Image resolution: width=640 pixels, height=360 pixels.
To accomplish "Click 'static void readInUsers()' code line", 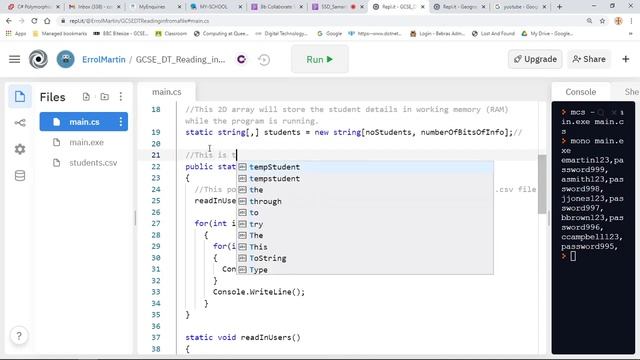I will pos(243,338).
